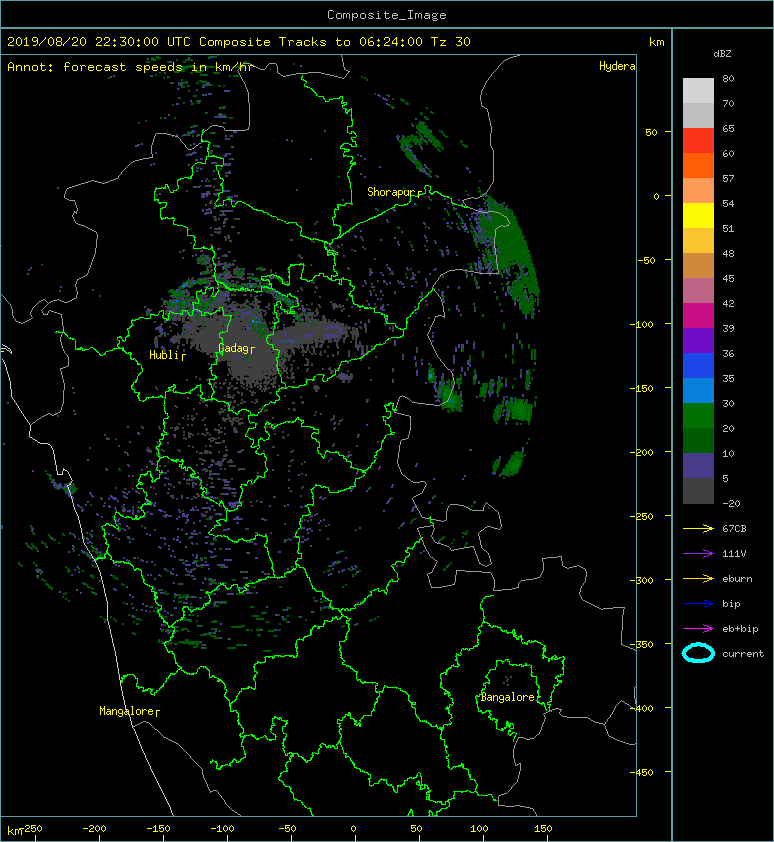This screenshot has height=842, width=774.
Task: Click the -20 value on dBZ scale
Action: point(731,504)
